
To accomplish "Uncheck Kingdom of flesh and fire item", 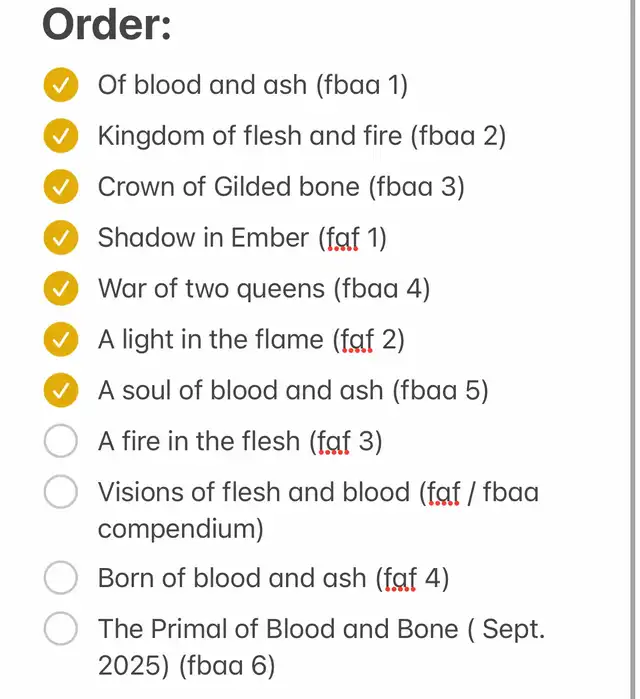I will point(61,136).
